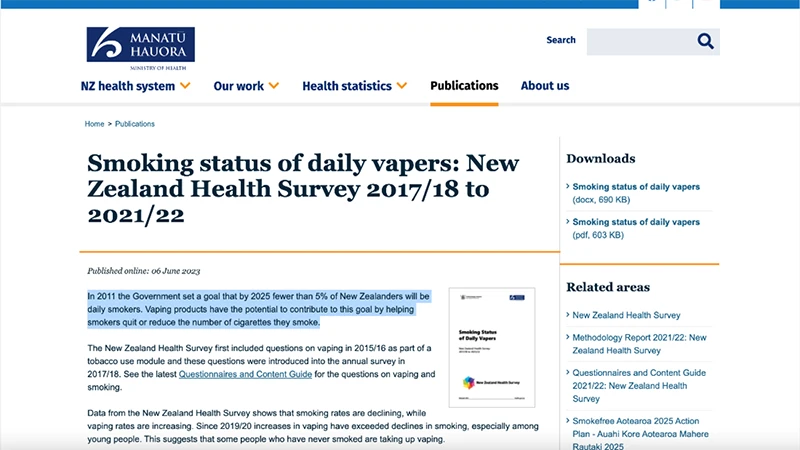Click the magnifying glass search icon
Image resolution: width=800 pixels, height=450 pixels.
[706, 41]
